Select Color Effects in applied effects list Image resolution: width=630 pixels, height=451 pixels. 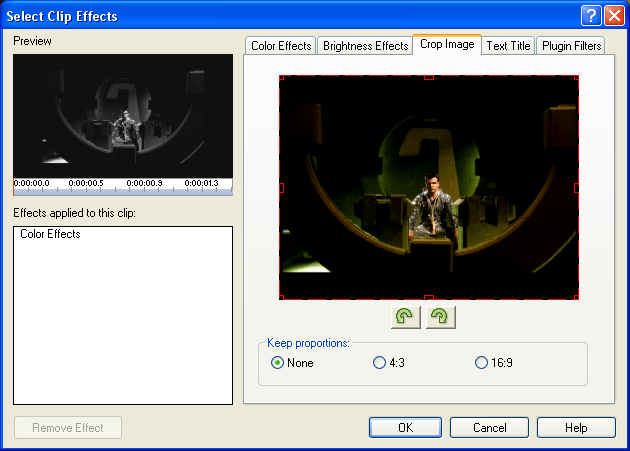(50, 234)
